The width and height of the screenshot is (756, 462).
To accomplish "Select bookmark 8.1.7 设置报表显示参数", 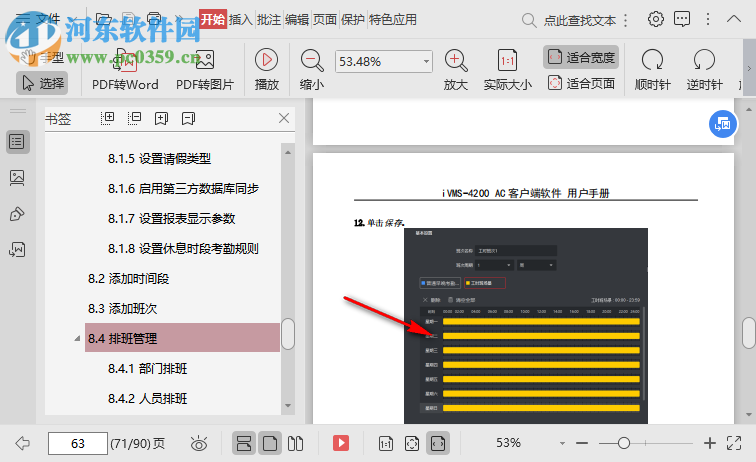I will [171, 218].
